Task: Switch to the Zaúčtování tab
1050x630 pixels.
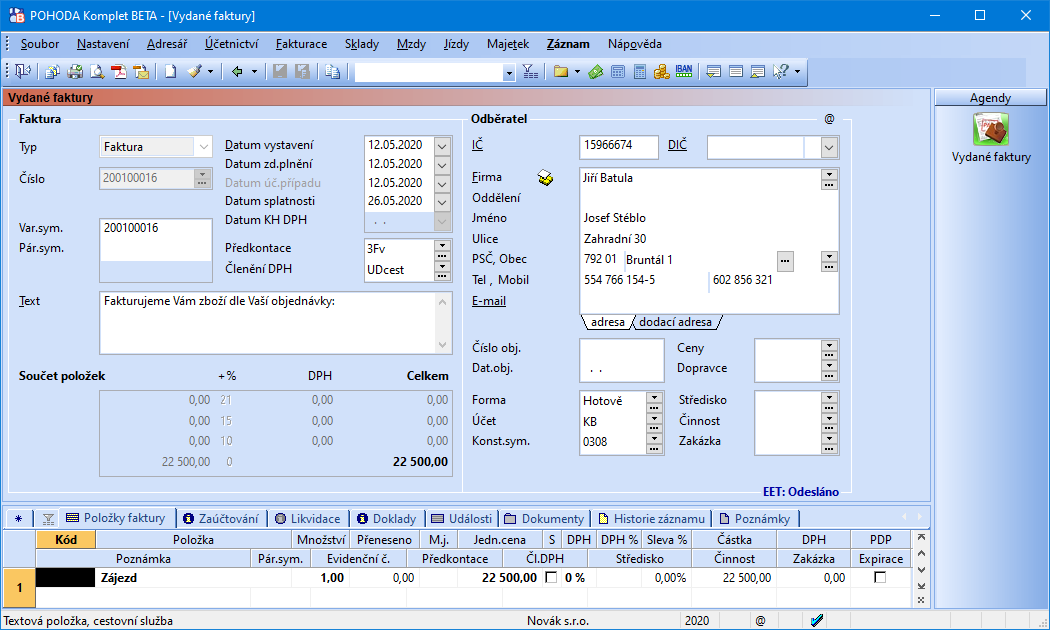Action: click(x=221, y=519)
